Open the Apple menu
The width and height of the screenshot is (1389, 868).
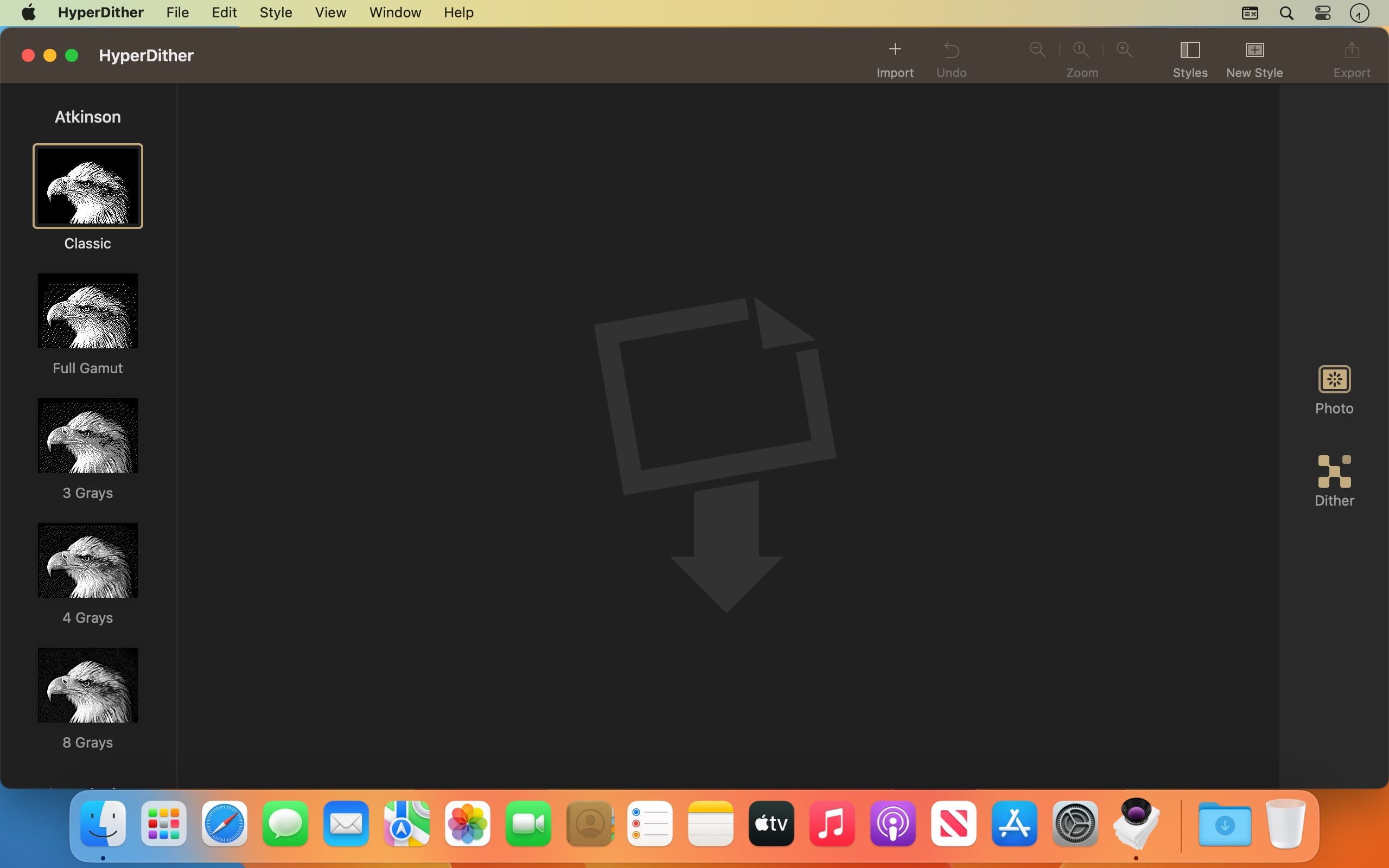[29, 12]
